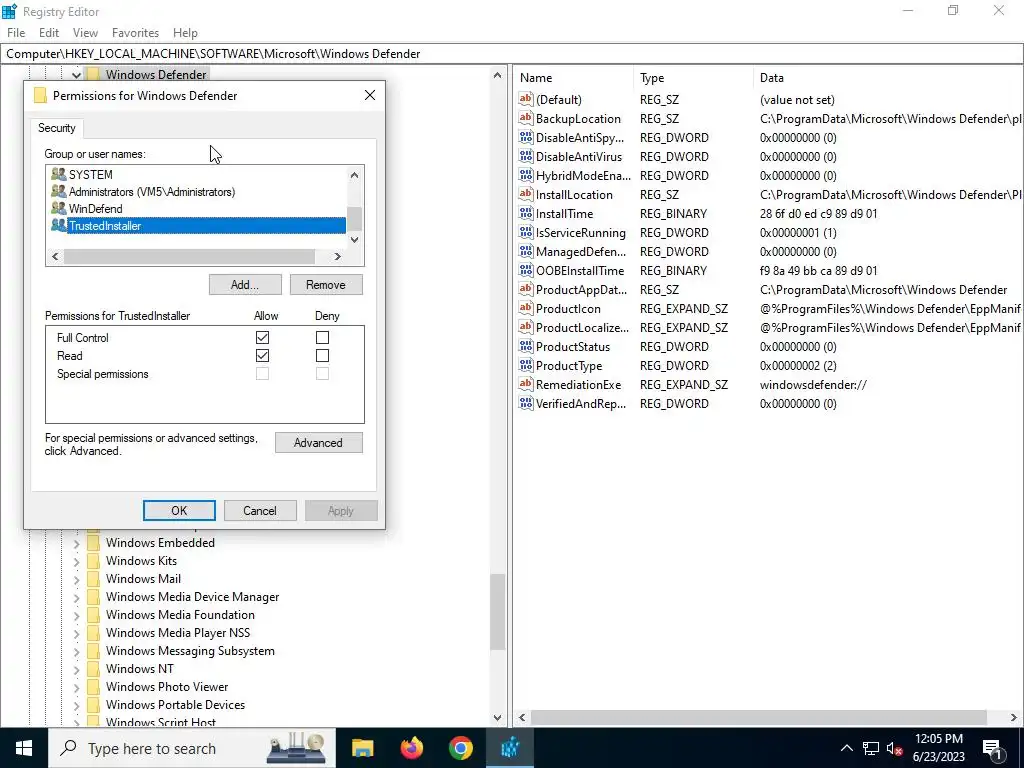Collapse the Windows Defender tree node
Viewport: 1024px width, 768px height.
76,75
